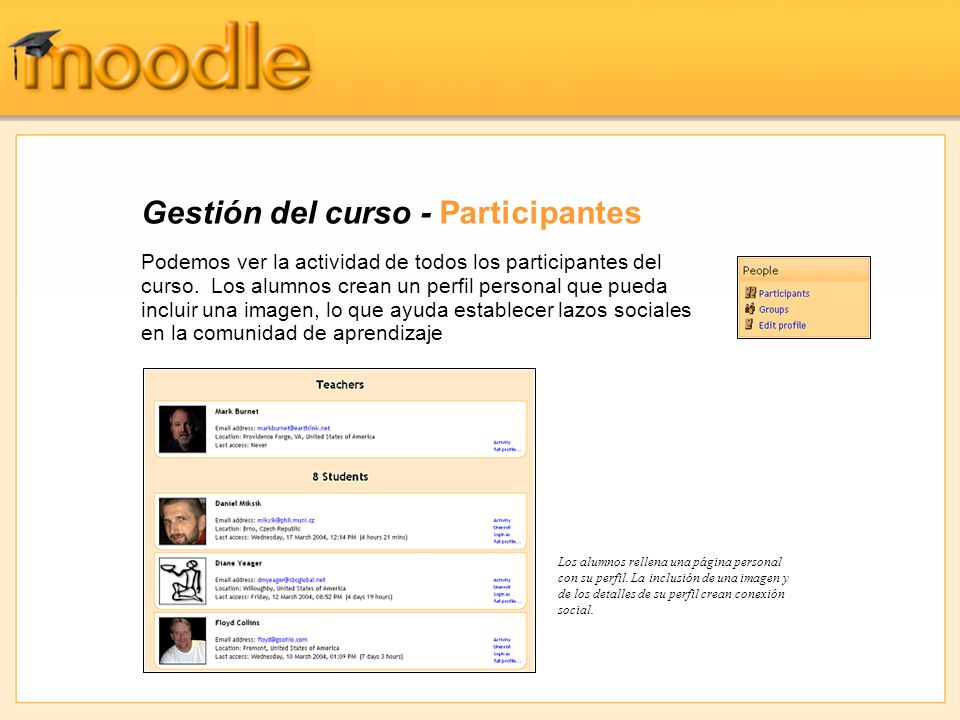
Task: Click Daniel Miksik's email address link
Action: click(x=286, y=520)
